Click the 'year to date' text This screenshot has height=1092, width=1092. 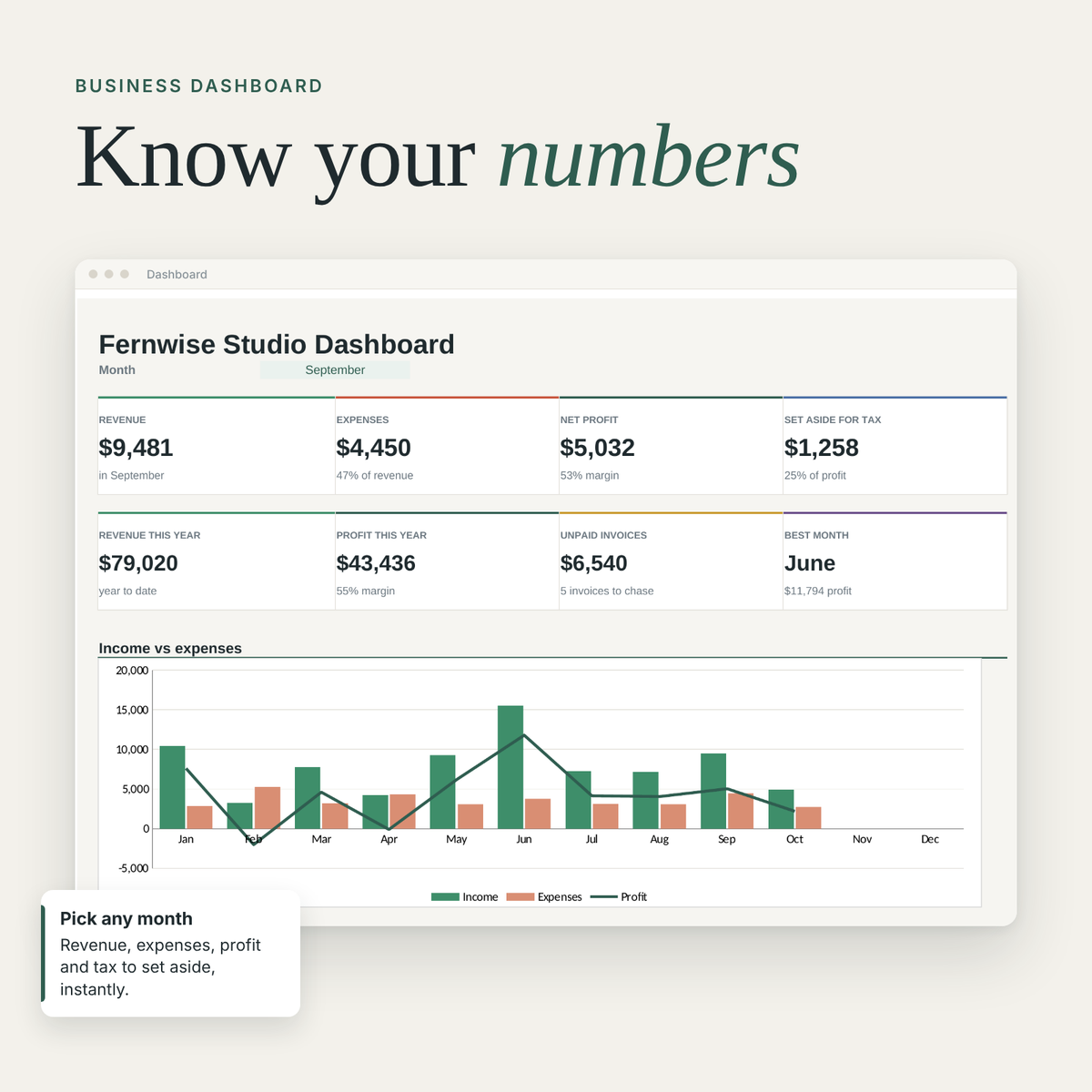coord(127,591)
